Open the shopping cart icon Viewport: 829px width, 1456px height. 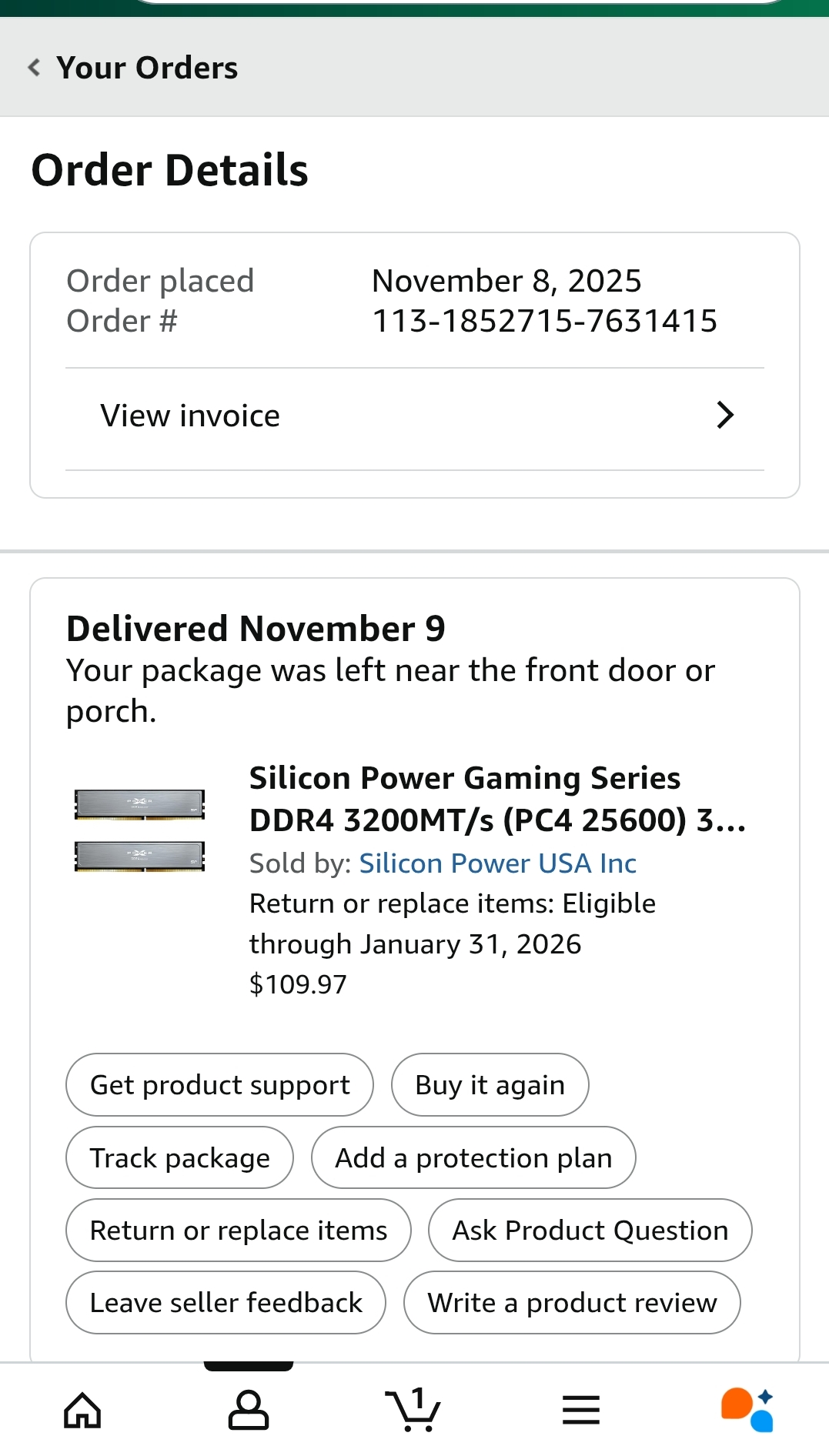413,1410
